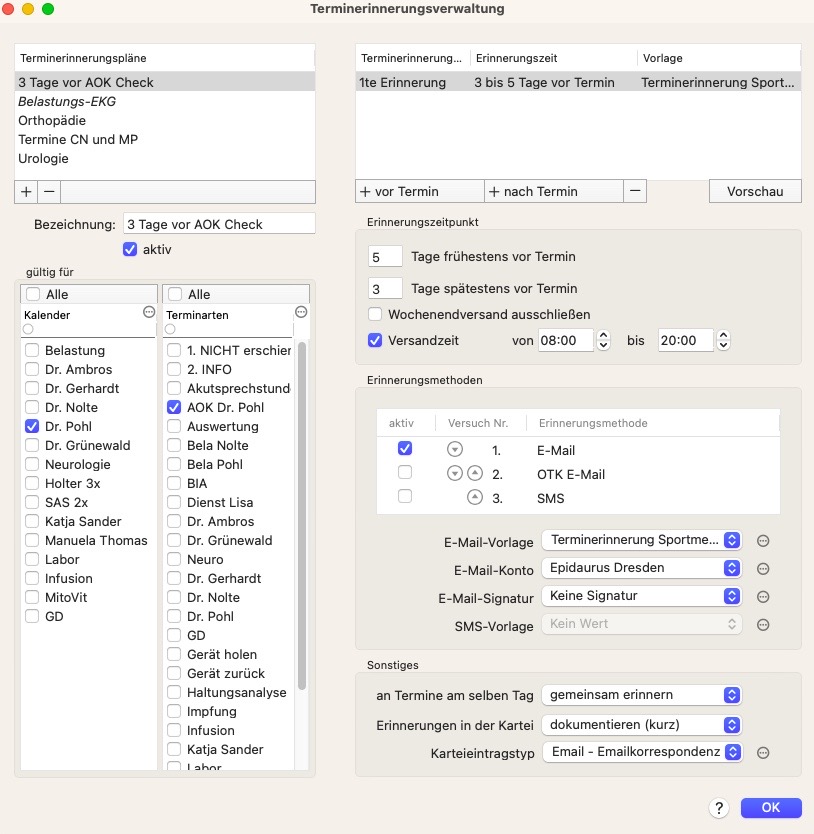Confirm dialog with OK button

point(771,808)
